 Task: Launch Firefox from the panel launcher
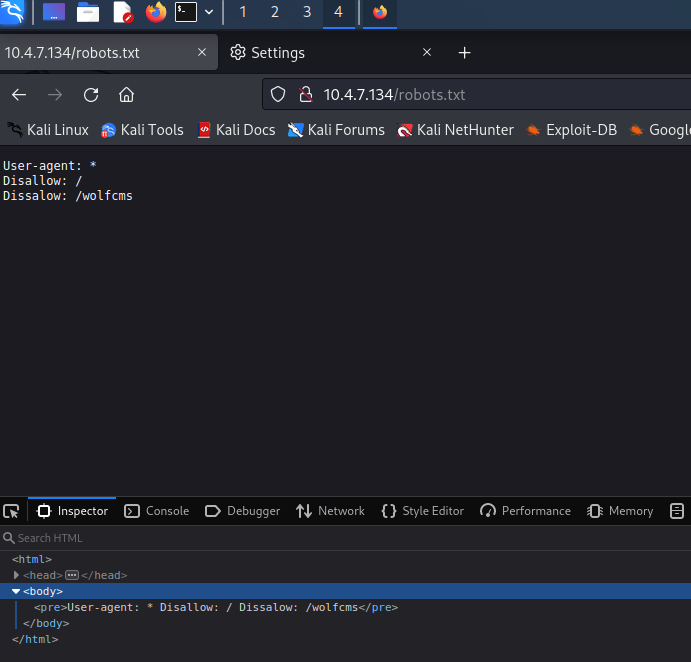[x=156, y=12]
